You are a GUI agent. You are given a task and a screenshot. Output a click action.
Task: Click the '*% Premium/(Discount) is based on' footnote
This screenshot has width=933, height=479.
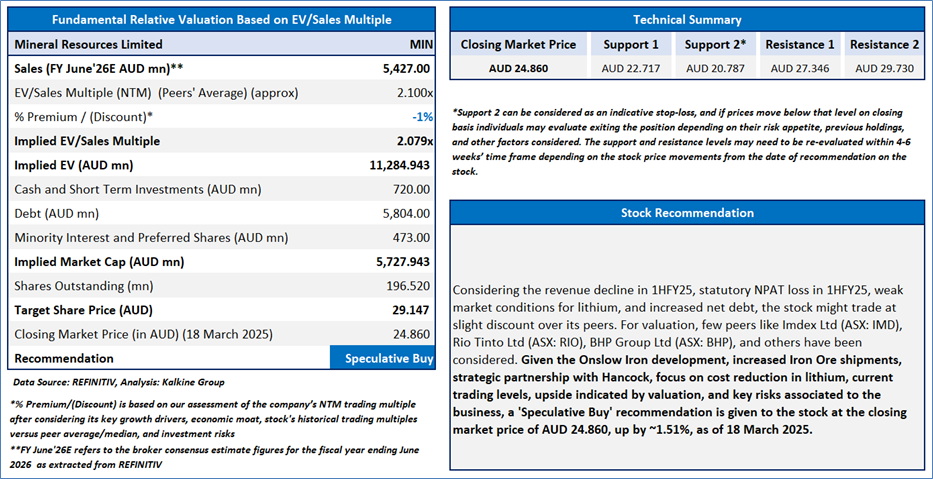[214, 419]
